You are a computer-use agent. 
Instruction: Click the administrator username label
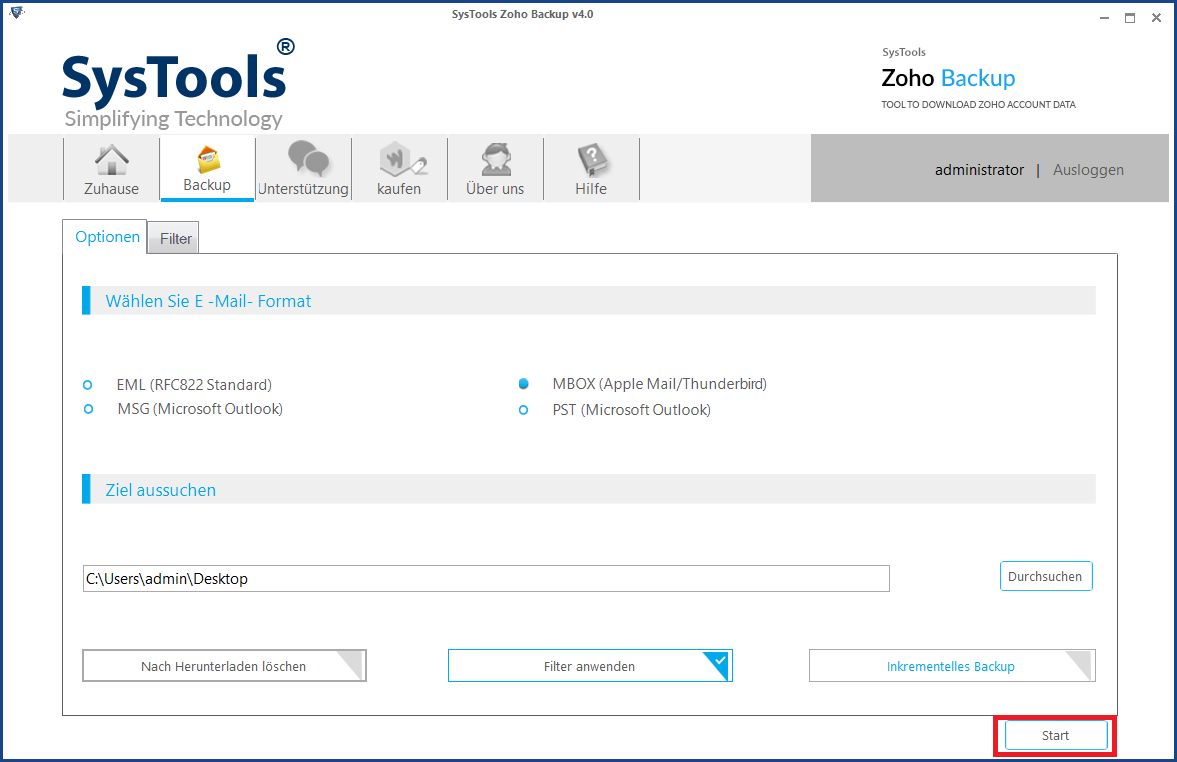point(979,170)
